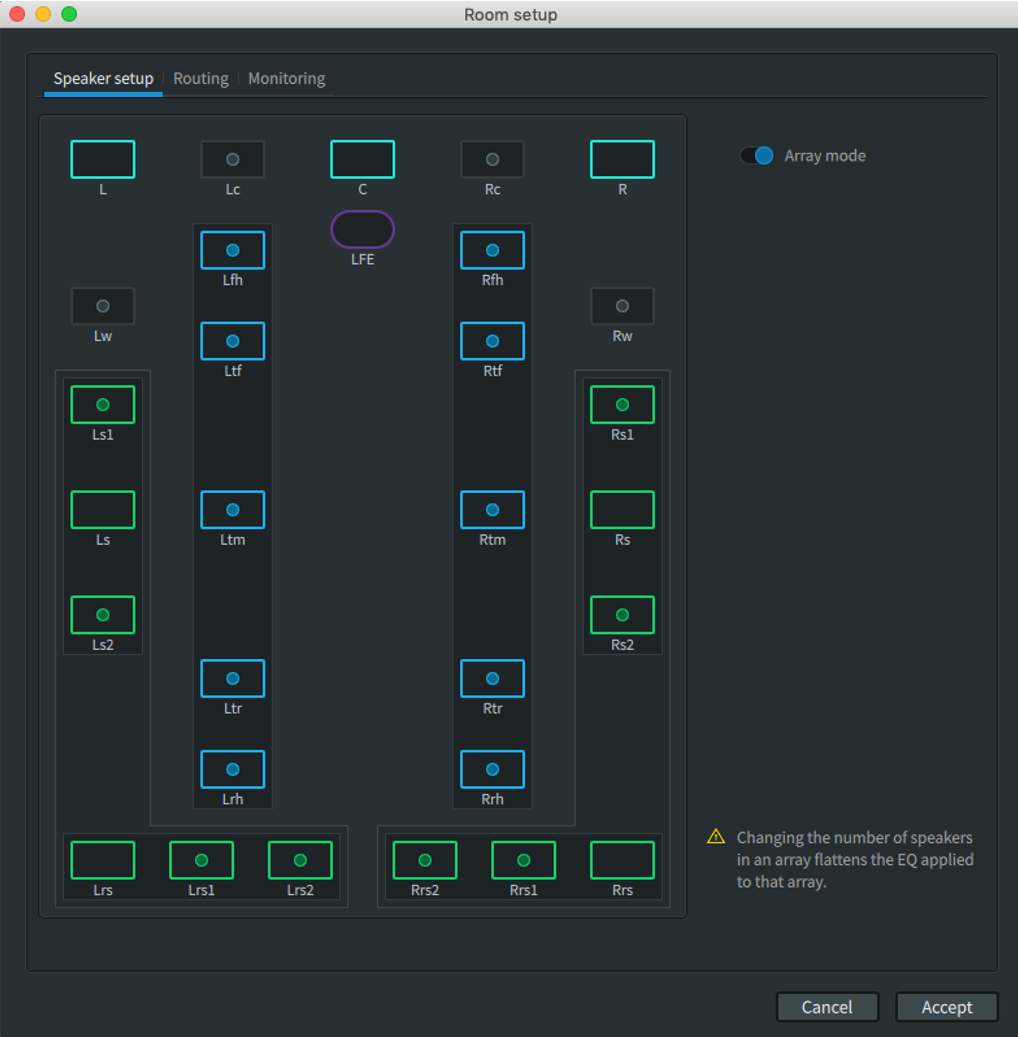
Task: Select the Center speaker box
Action: [x=362, y=159]
